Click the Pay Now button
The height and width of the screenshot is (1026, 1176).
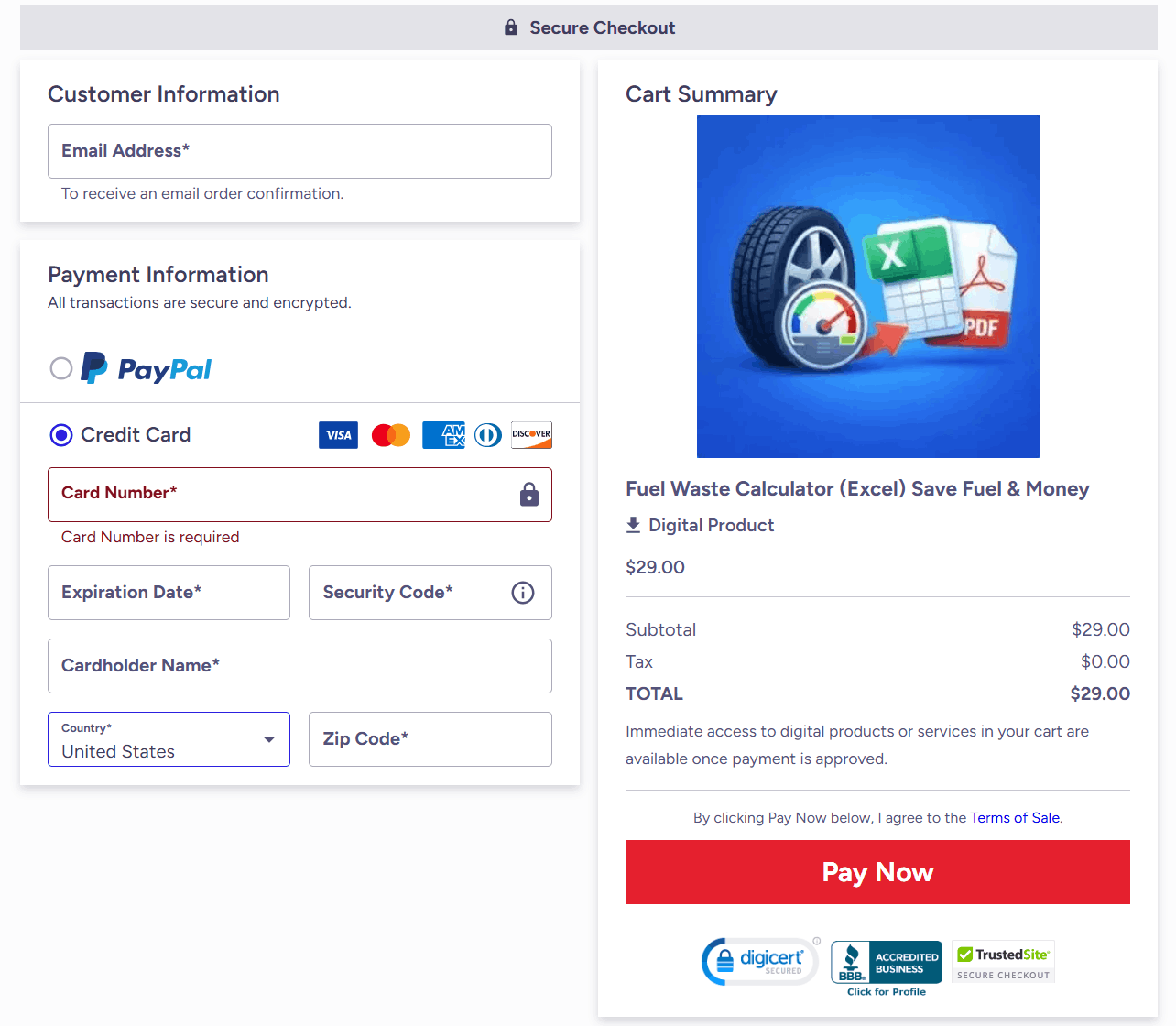[x=877, y=872]
